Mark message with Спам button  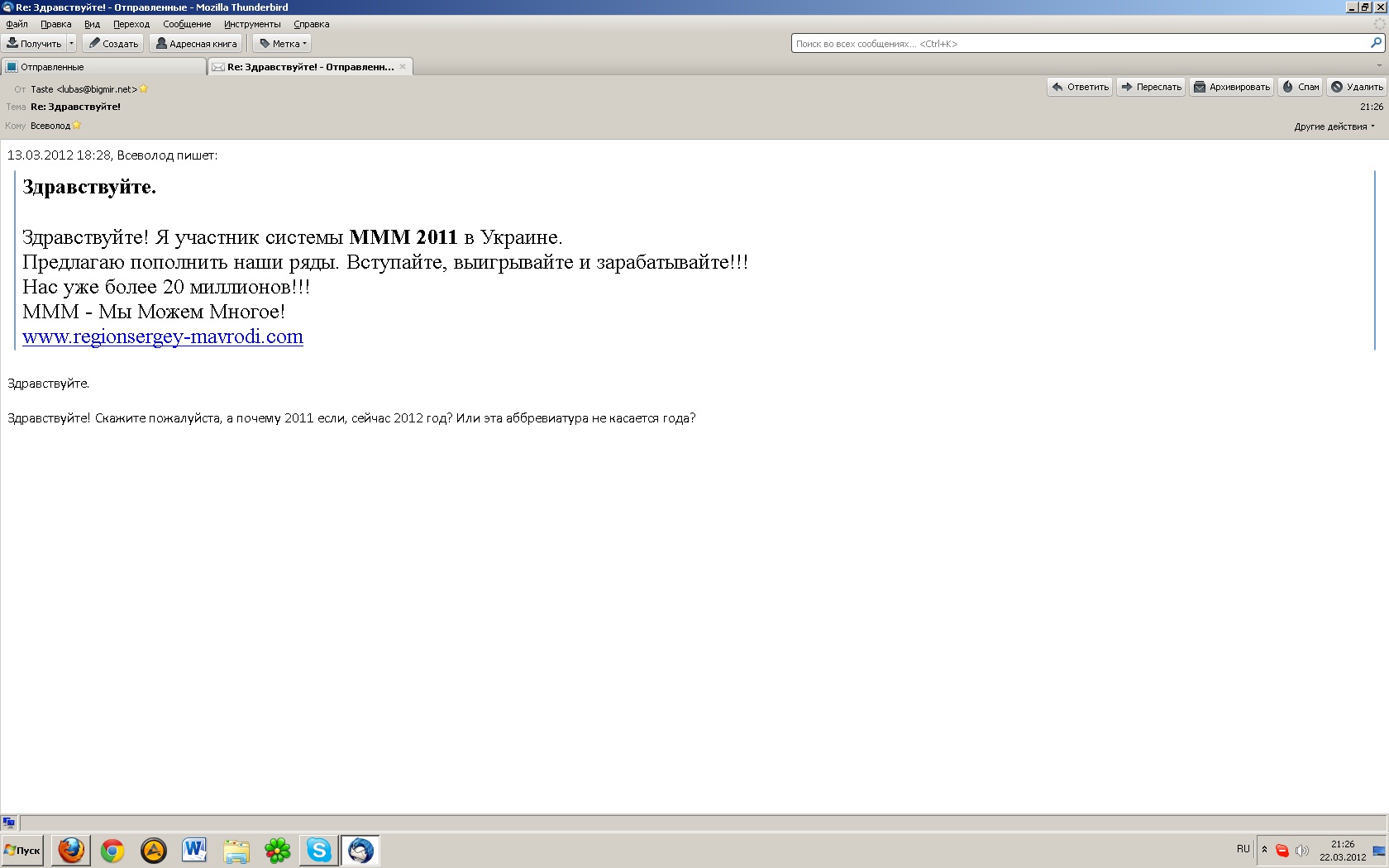[x=1301, y=87]
